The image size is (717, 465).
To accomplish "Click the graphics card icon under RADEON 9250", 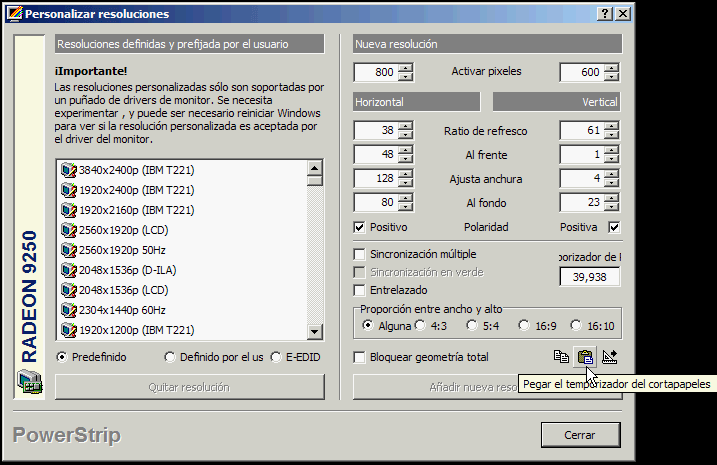I will (x=30, y=382).
